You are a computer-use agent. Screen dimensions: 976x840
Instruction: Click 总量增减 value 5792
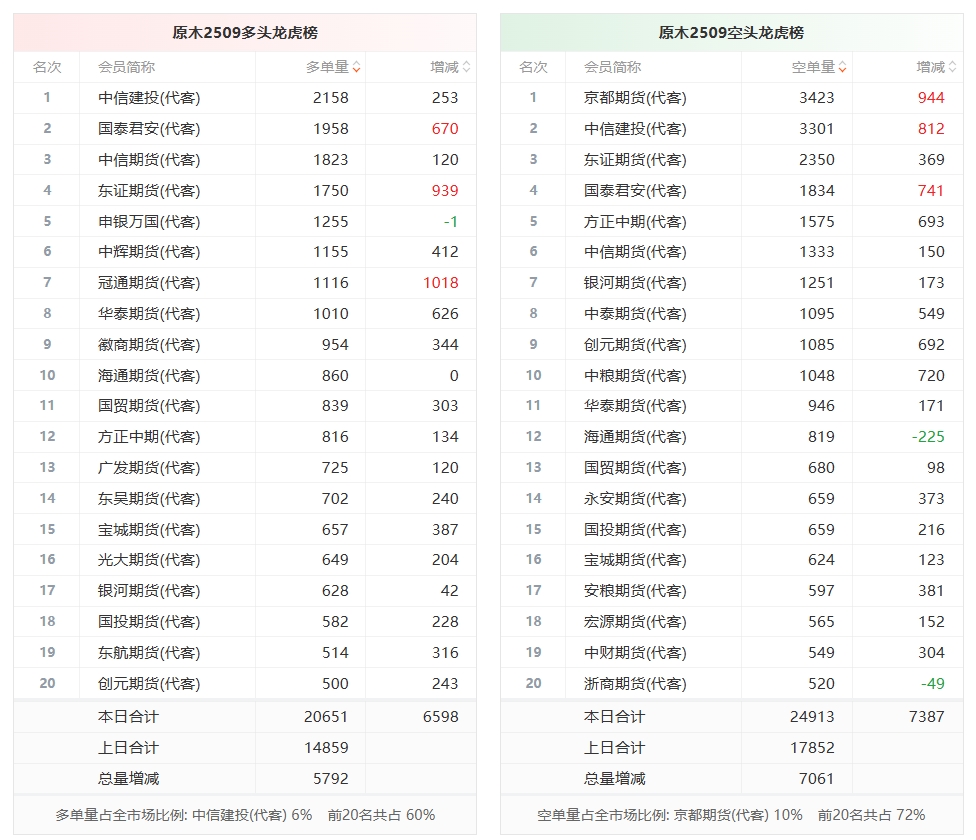[331, 779]
